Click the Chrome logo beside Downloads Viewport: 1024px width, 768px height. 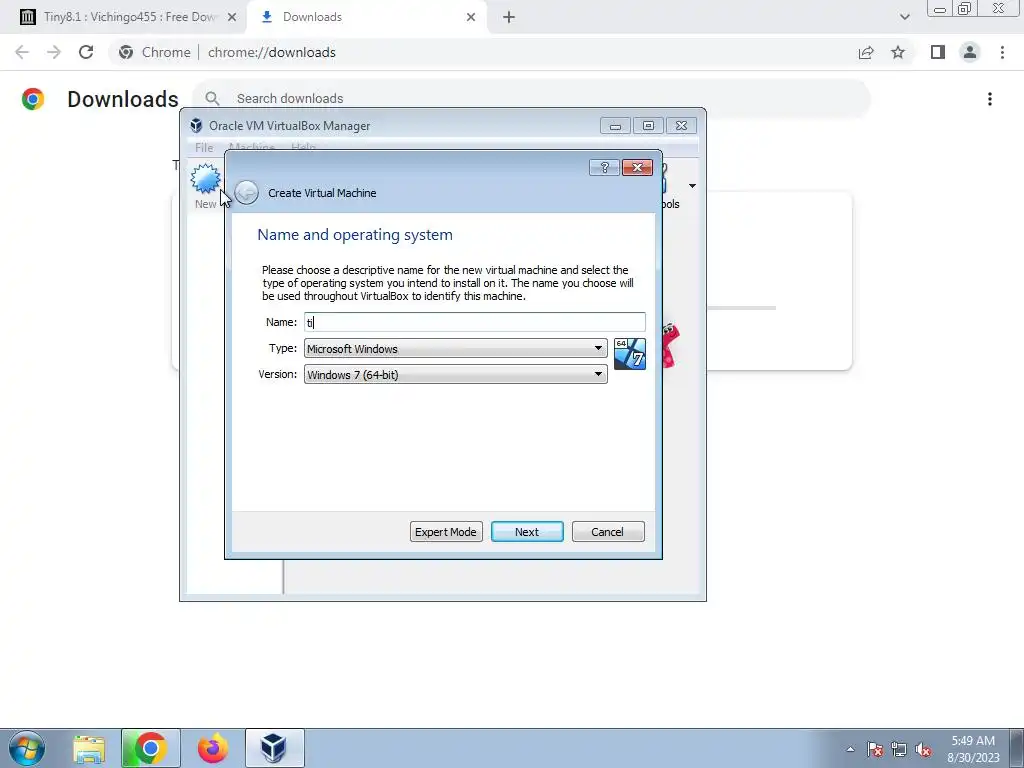click(33, 99)
